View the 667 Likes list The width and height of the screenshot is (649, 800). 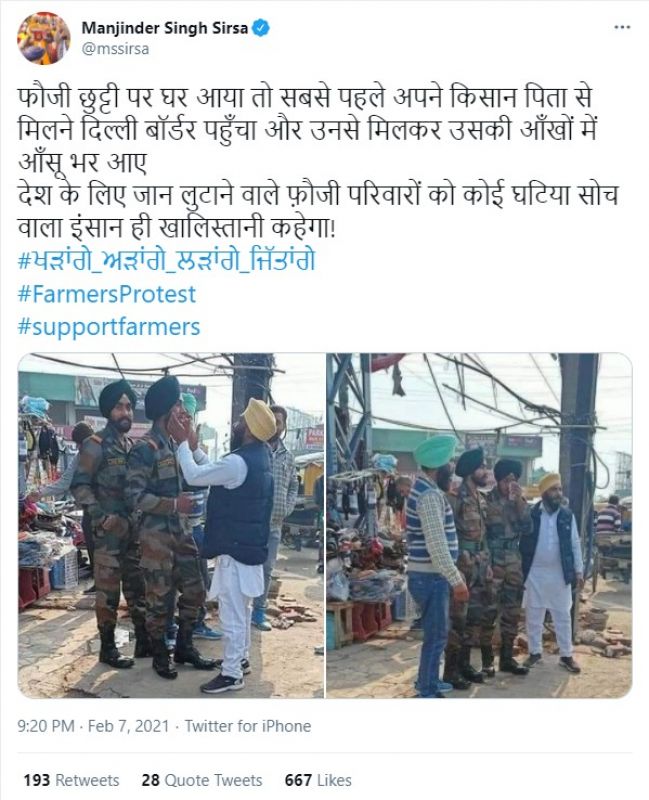[x=318, y=780]
